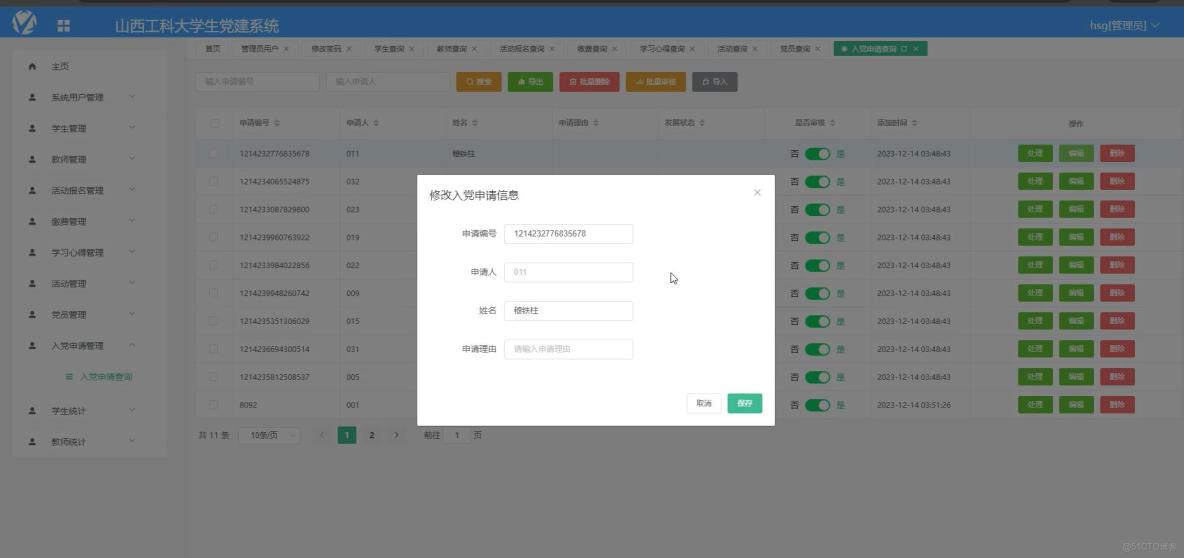Expand 学习心得管理 in the sidebar

point(132,251)
